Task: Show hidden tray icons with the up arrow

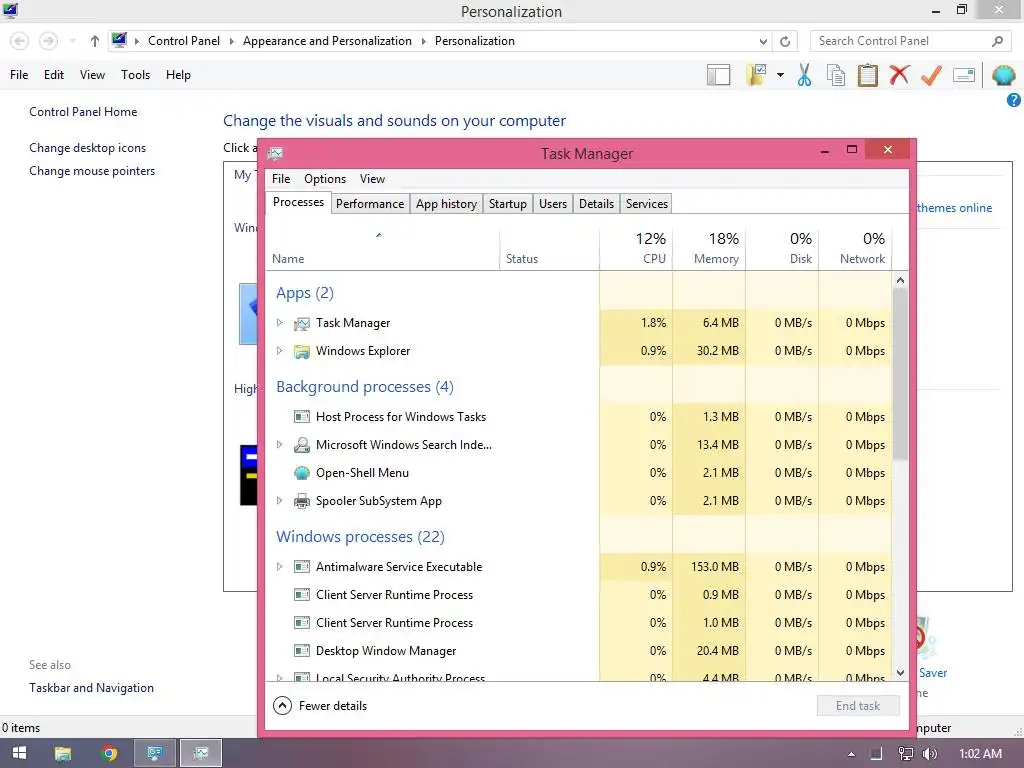Action: point(851,754)
